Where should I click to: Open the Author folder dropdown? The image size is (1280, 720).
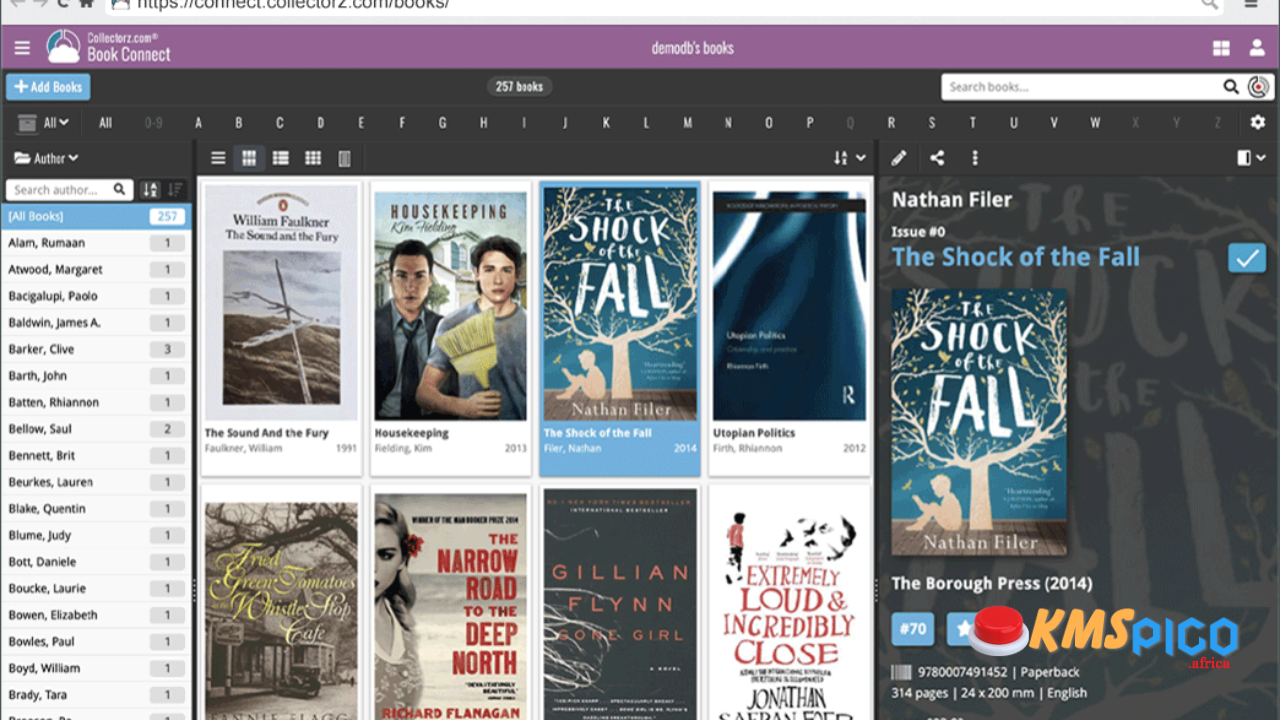(47, 158)
